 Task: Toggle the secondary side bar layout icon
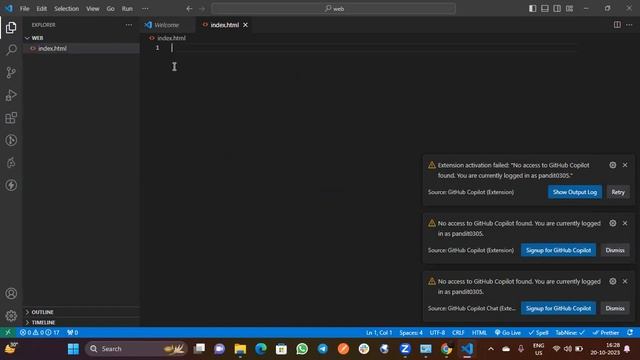coord(557,9)
